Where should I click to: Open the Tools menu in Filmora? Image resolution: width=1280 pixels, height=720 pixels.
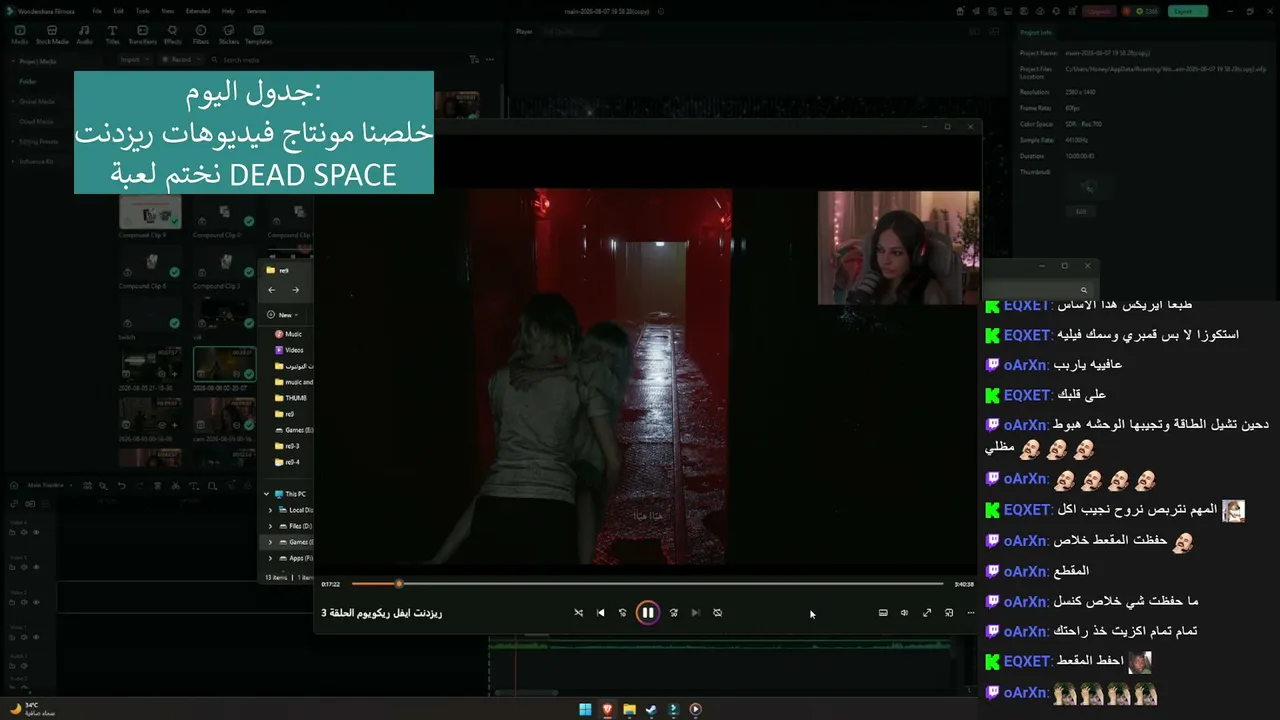click(143, 11)
